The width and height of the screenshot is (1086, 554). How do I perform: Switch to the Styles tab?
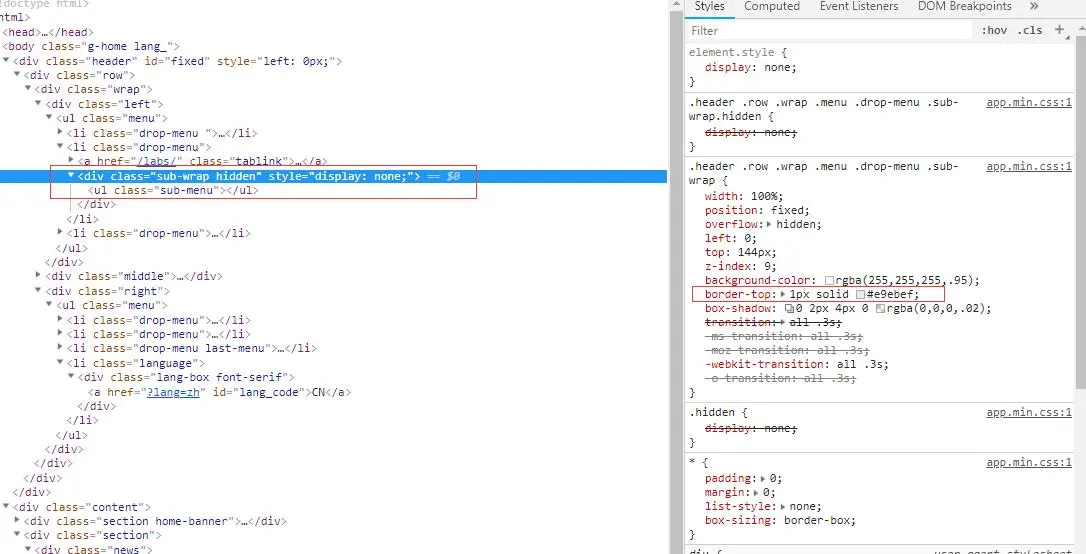(709, 6)
